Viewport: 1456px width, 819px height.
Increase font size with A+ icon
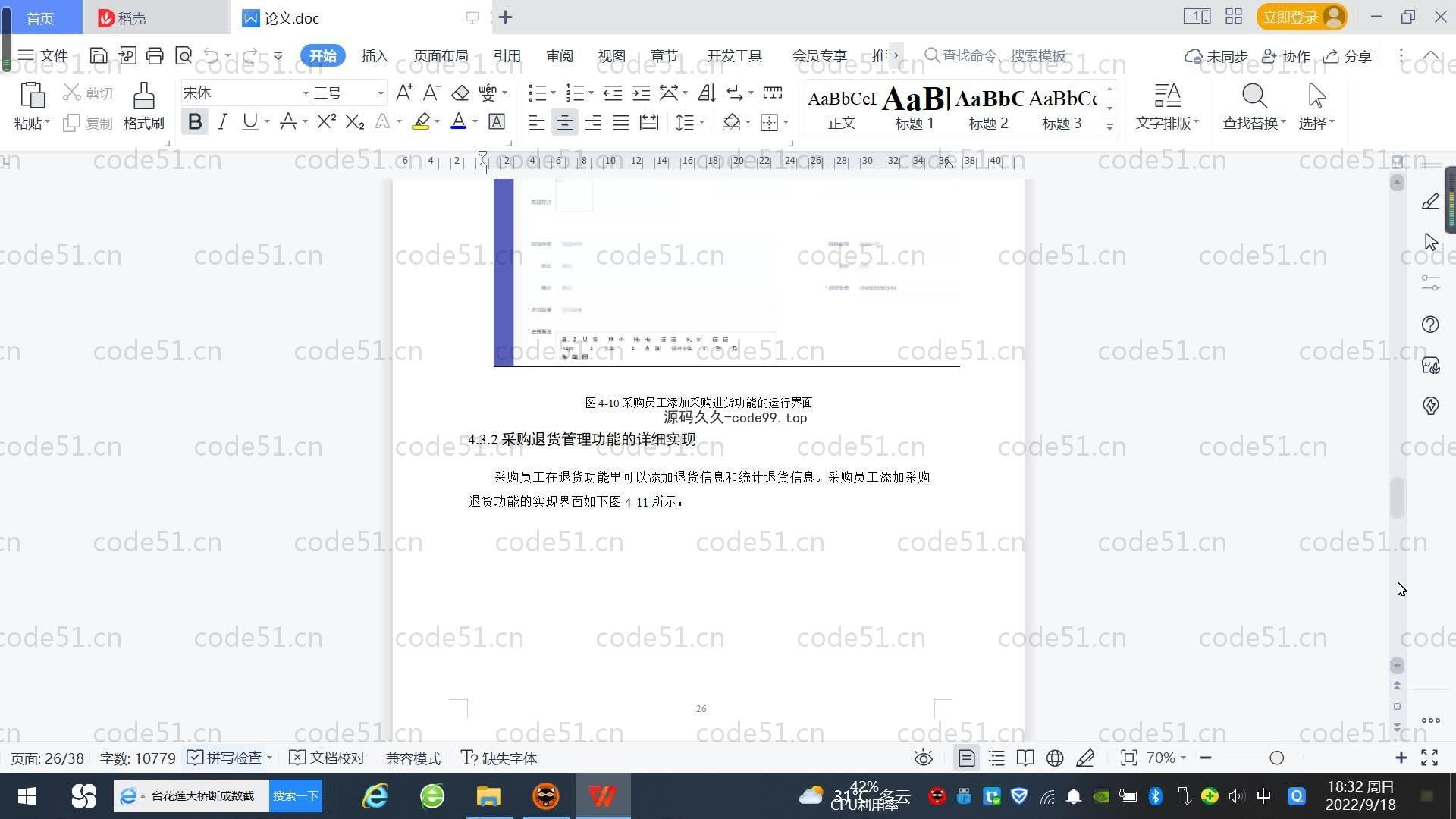pos(404,93)
